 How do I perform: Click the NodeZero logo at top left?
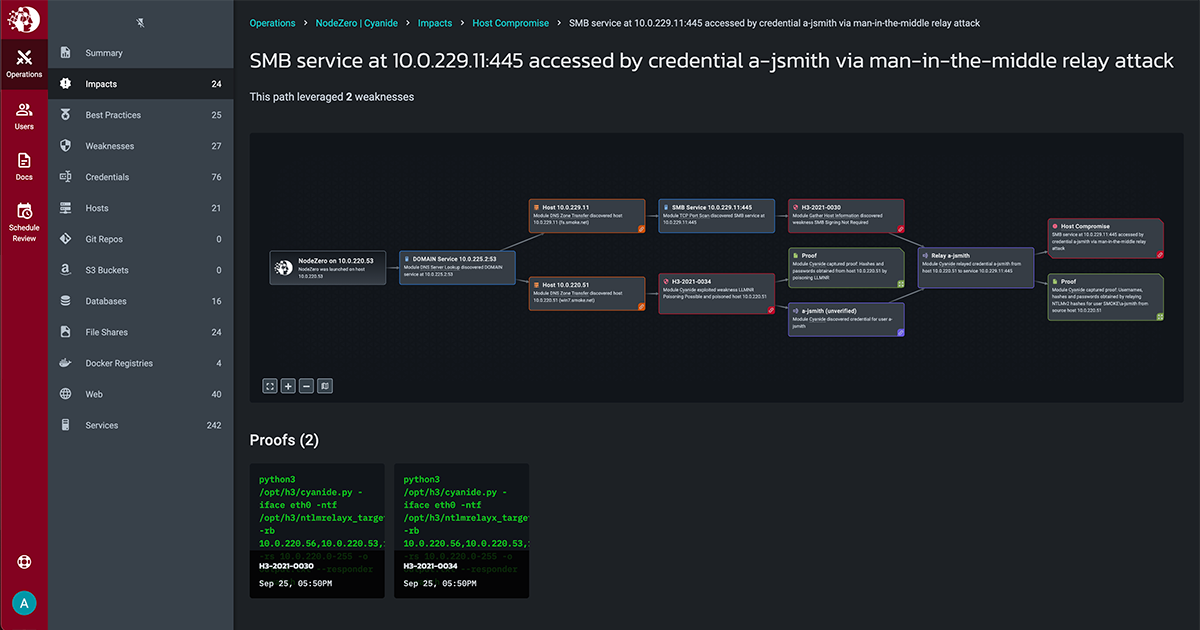pyautogui.click(x=24, y=19)
